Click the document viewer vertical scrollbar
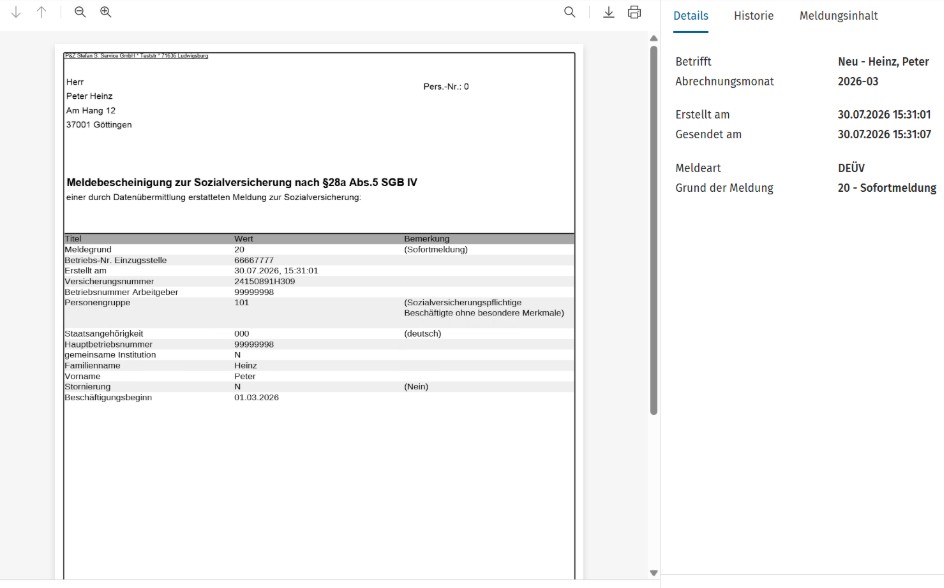The width and height of the screenshot is (944, 588). [x=654, y=230]
